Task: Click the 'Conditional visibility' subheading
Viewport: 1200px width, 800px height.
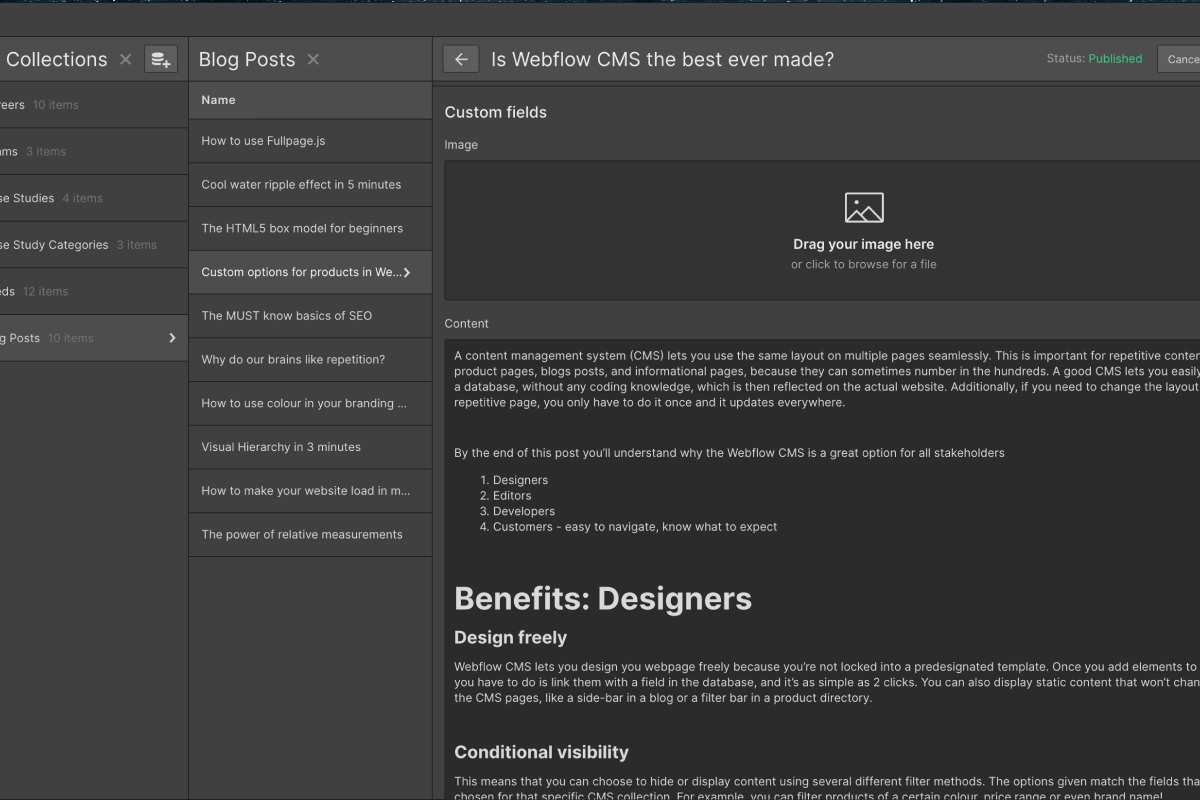Action: (541, 753)
